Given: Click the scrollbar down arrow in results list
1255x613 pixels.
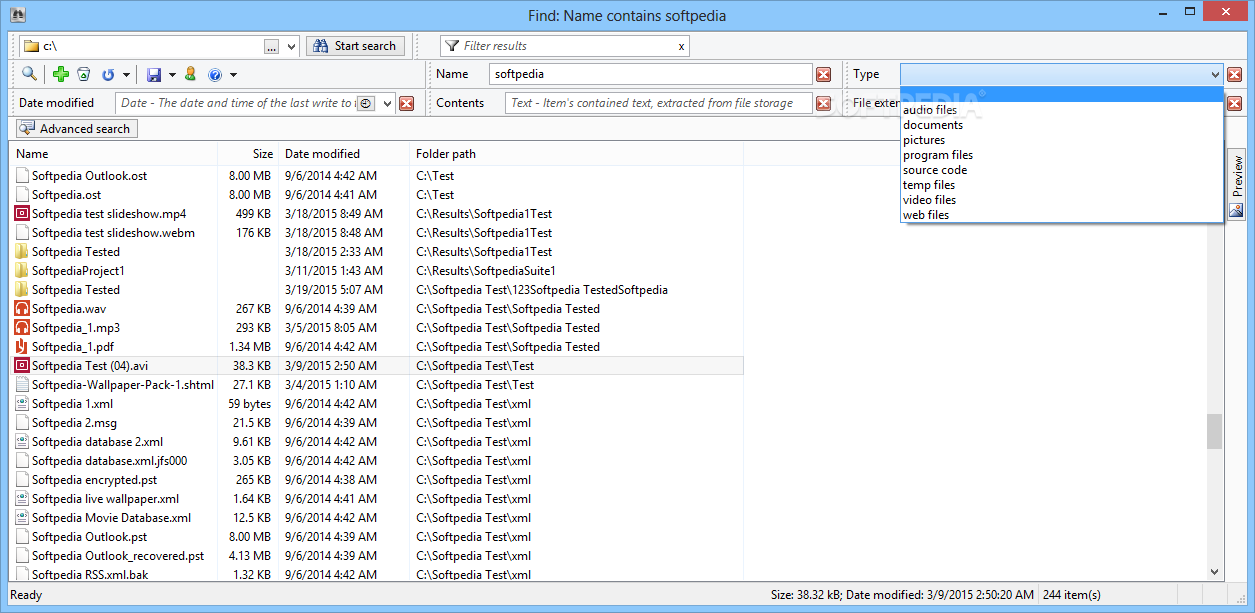Looking at the screenshot, I should pos(1214,572).
